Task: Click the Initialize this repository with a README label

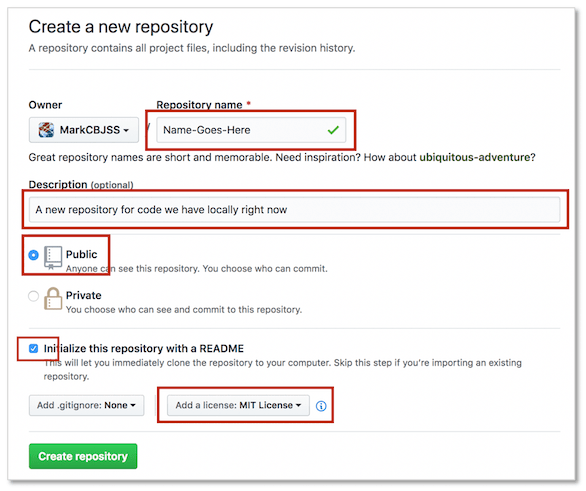Action: click(144, 349)
